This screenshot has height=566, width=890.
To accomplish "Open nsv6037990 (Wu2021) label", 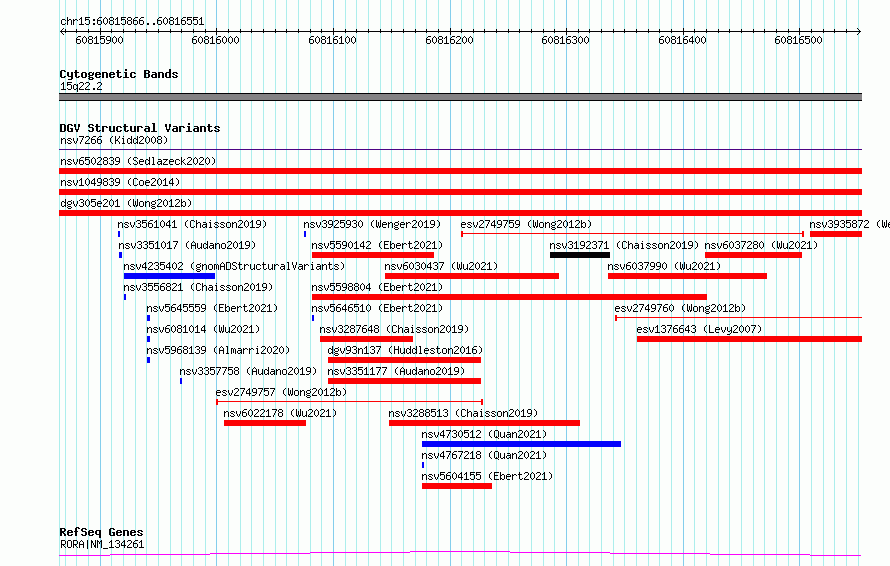I will pos(664,266).
